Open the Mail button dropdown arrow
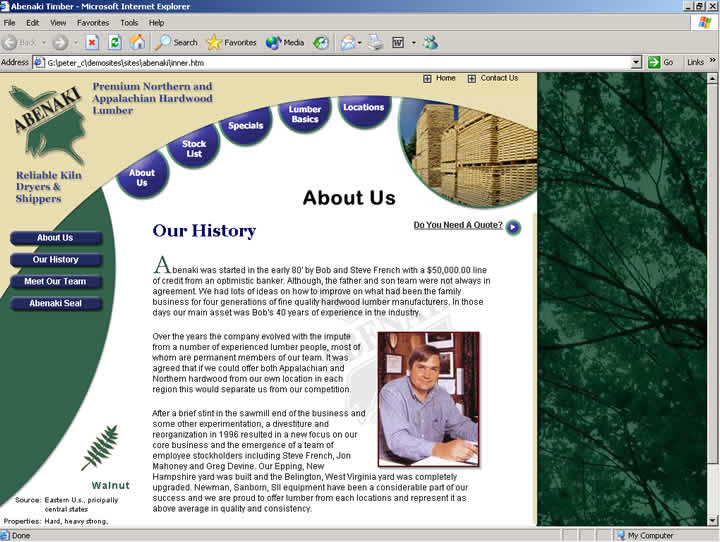The width and height of the screenshot is (720, 542). [360, 43]
